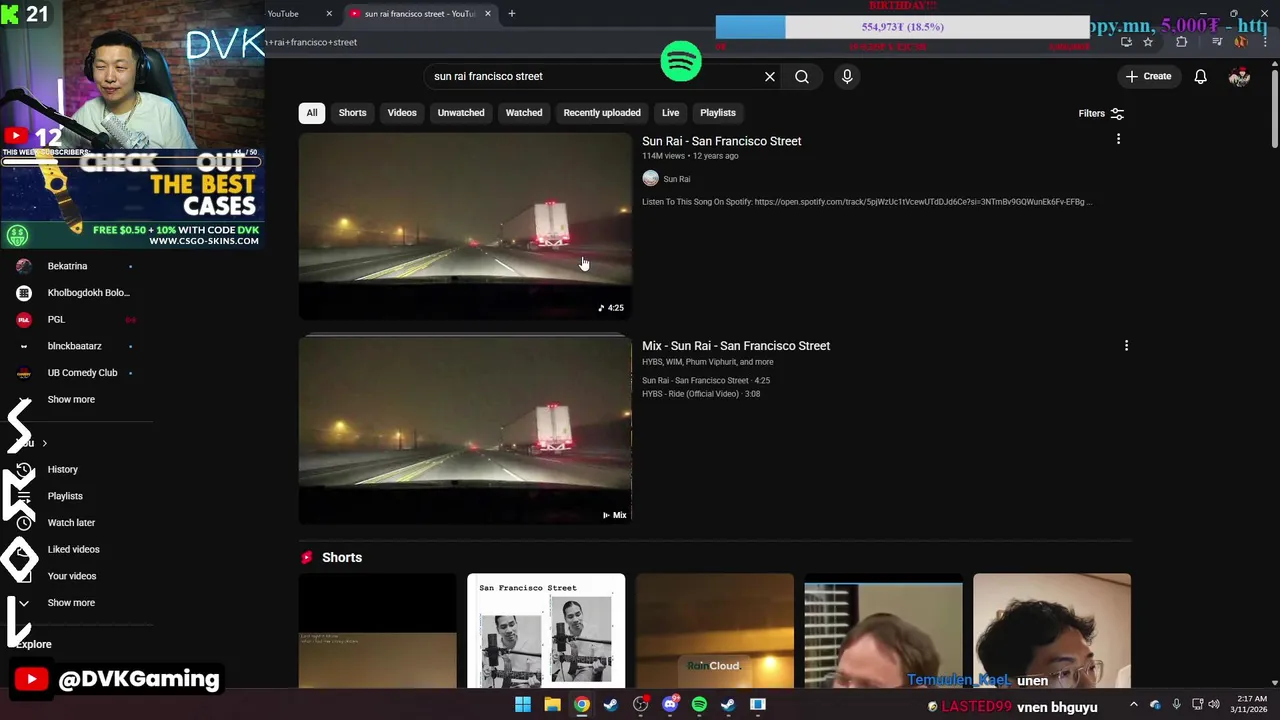Viewport: 1280px width, 720px height.
Task: Open a new browser tab with plus
Action: [x=511, y=13]
